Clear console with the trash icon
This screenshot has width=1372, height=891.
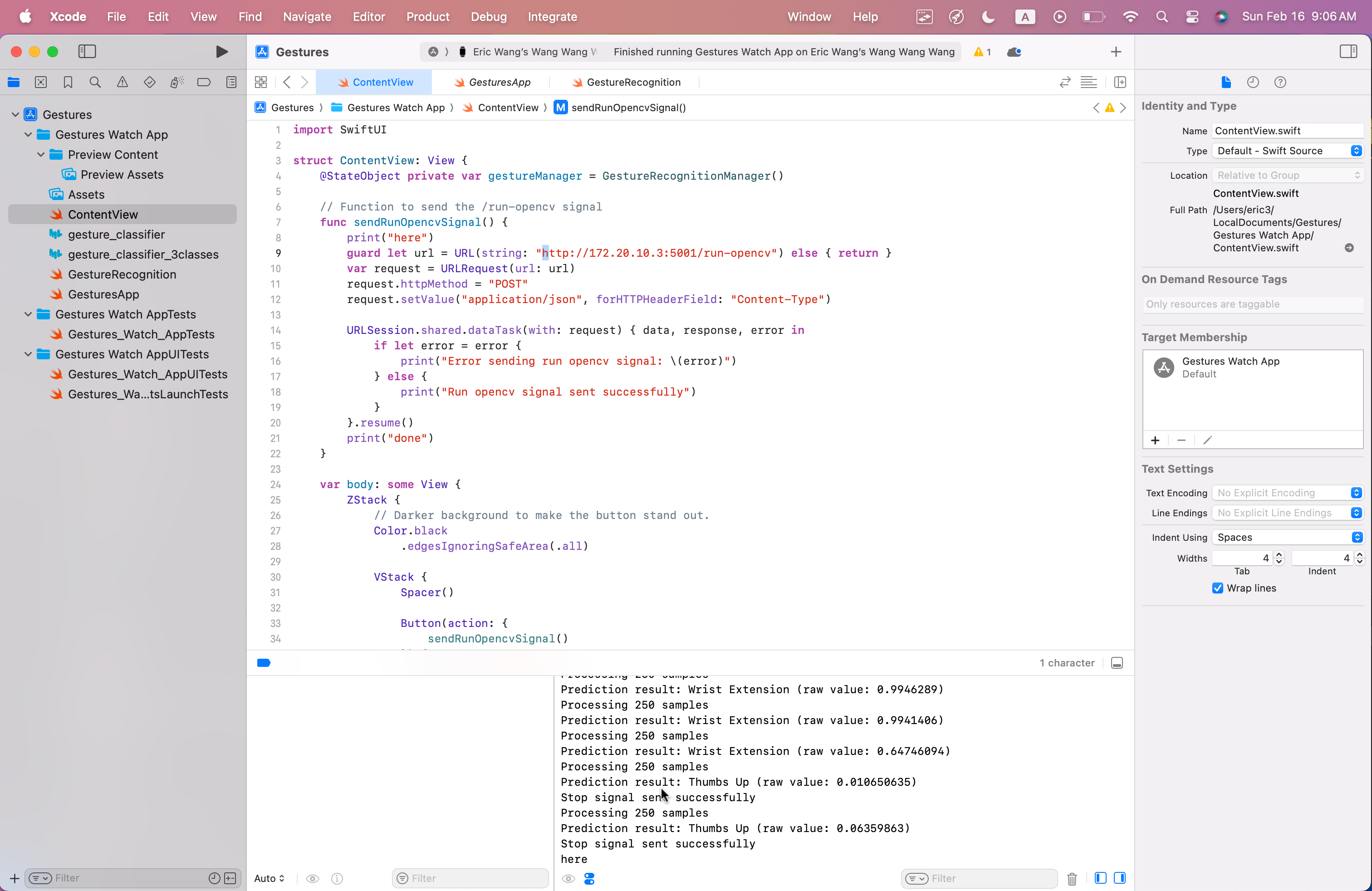[x=1072, y=878]
